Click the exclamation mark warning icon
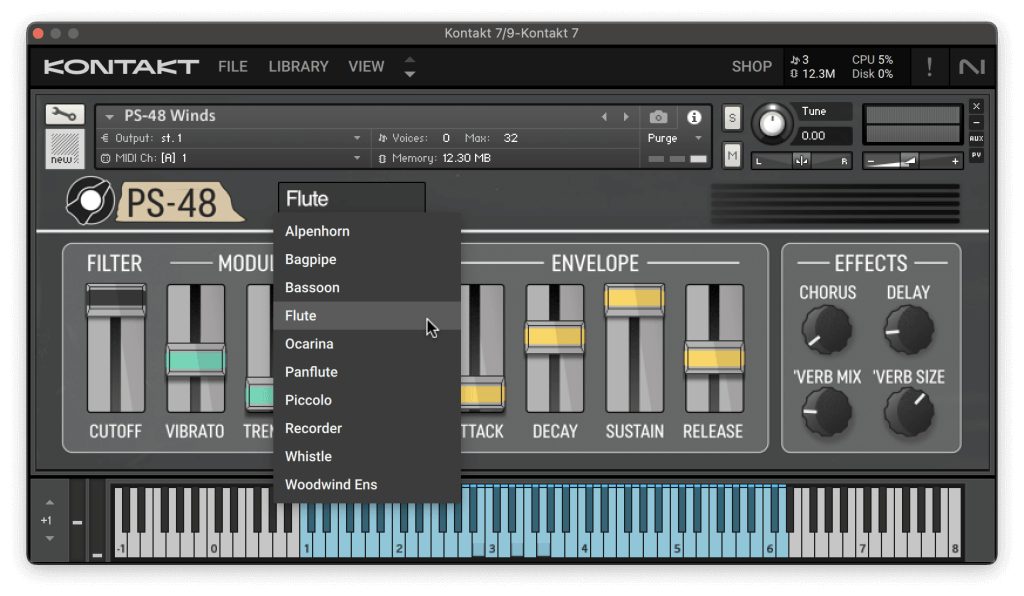Viewport: 1024px width, 596px height. [929, 66]
